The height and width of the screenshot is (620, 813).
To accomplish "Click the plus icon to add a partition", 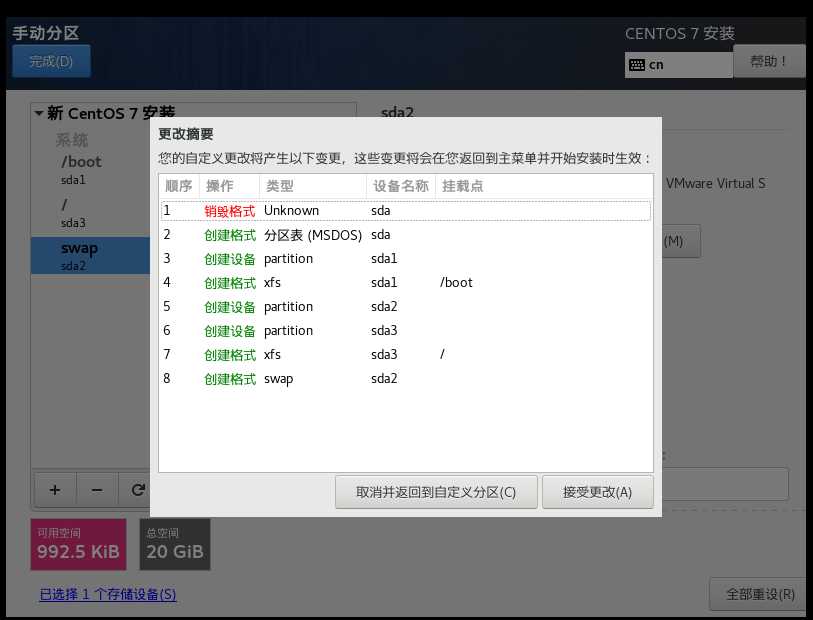I will click(55, 489).
